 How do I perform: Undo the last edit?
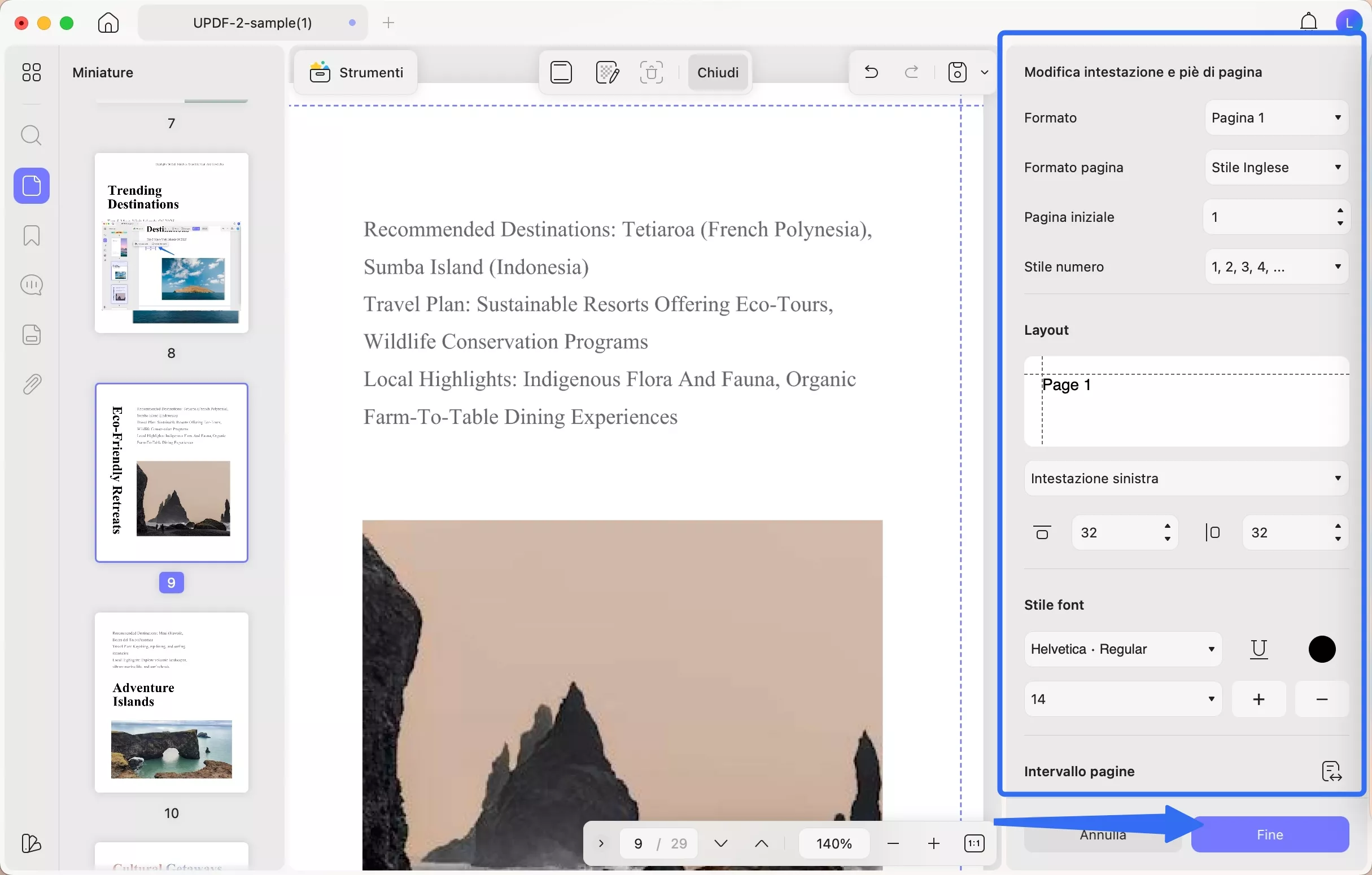[x=871, y=72]
